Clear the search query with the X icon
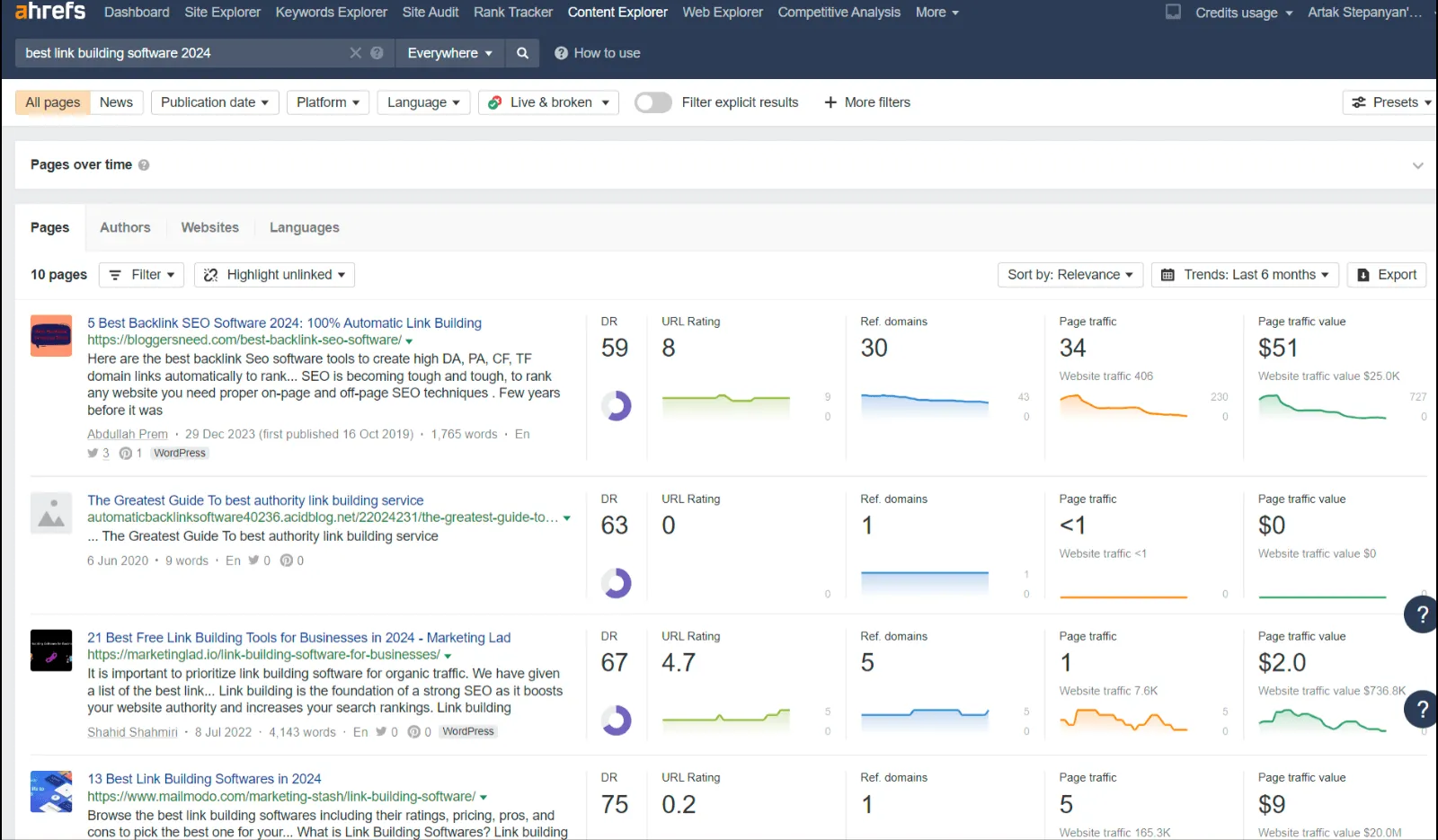The width and height of the screenshot is (1438, 840). 356,53
